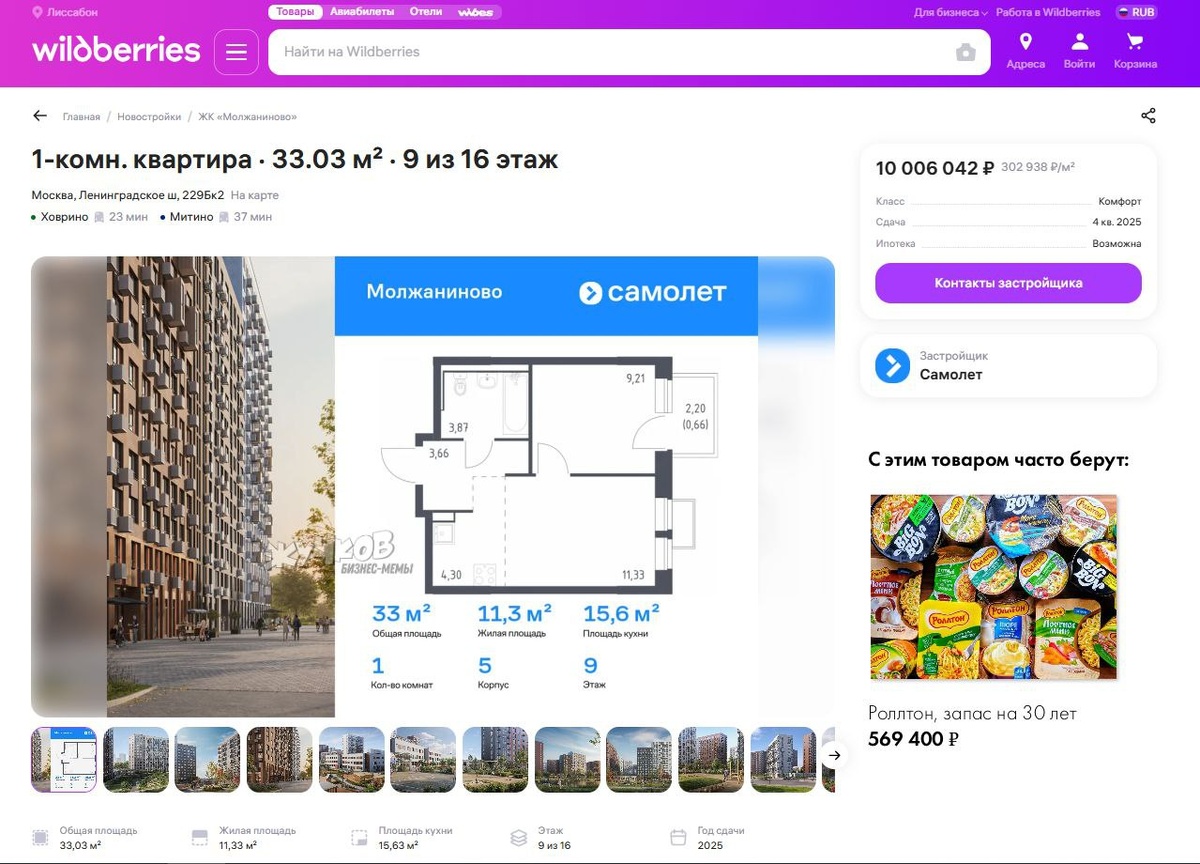
Task: Switch to the Авиабилеты tab
Action: [364, 12]
